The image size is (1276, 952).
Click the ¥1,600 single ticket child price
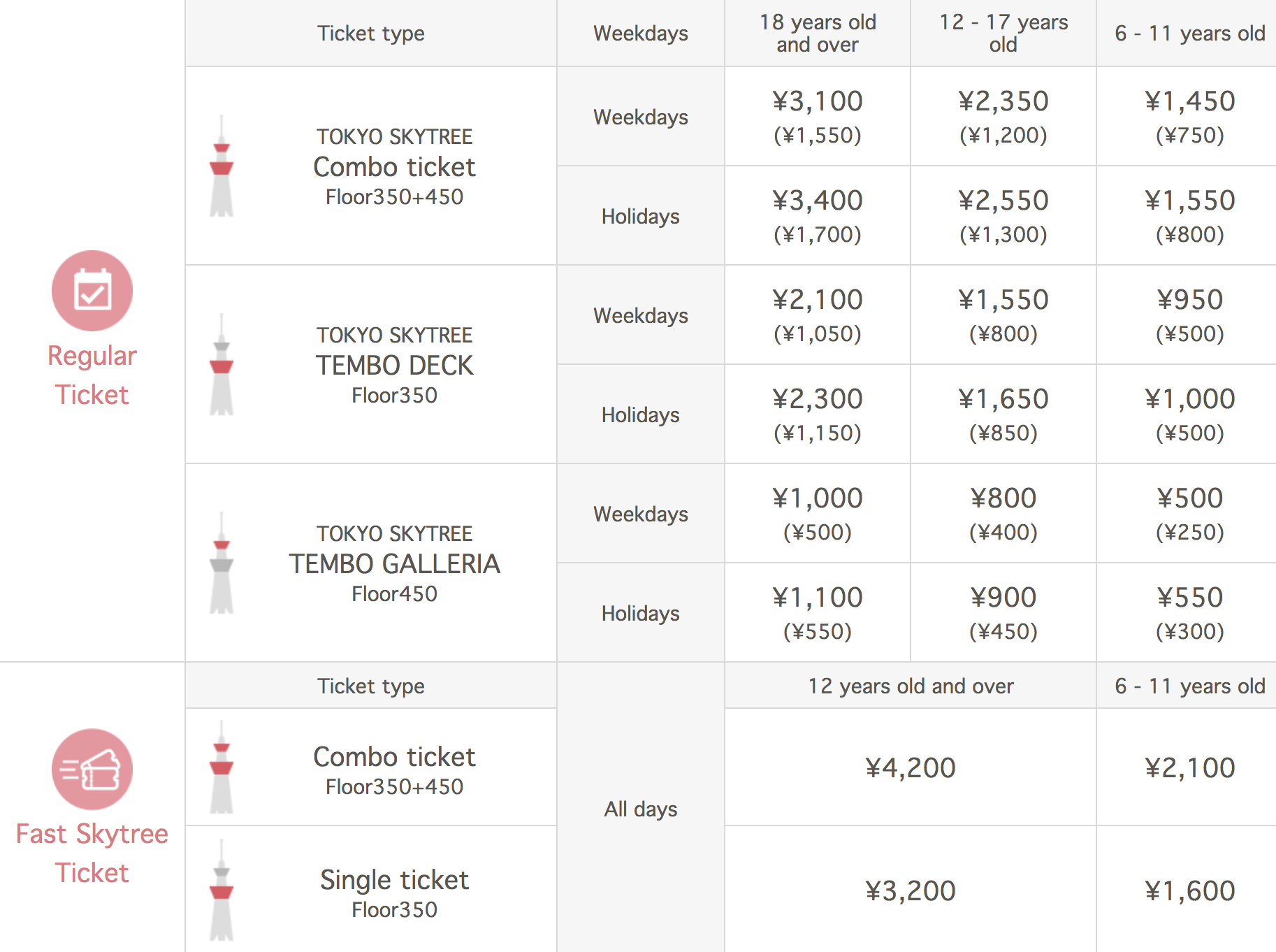coord(1189,891)
